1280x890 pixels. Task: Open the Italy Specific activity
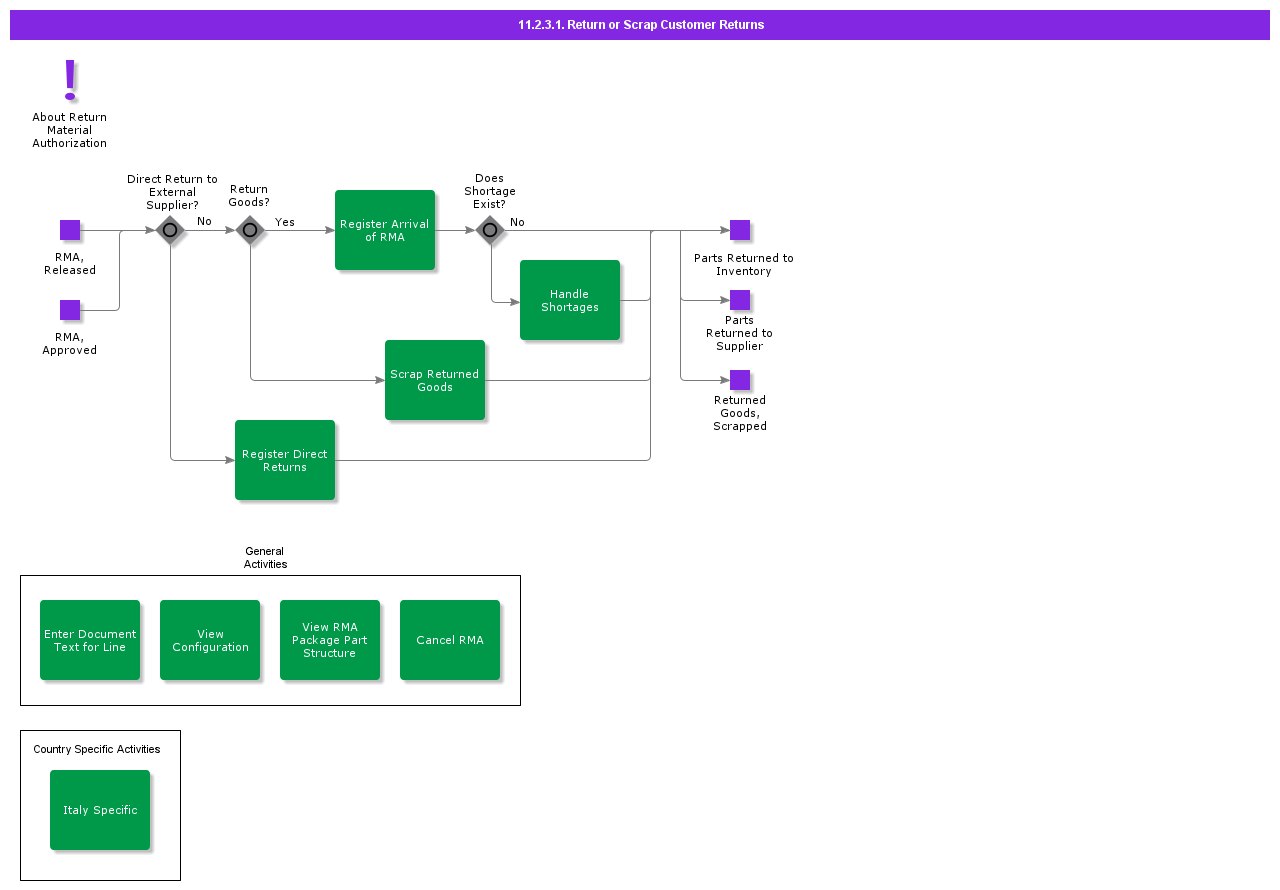[x=100, y=810]
